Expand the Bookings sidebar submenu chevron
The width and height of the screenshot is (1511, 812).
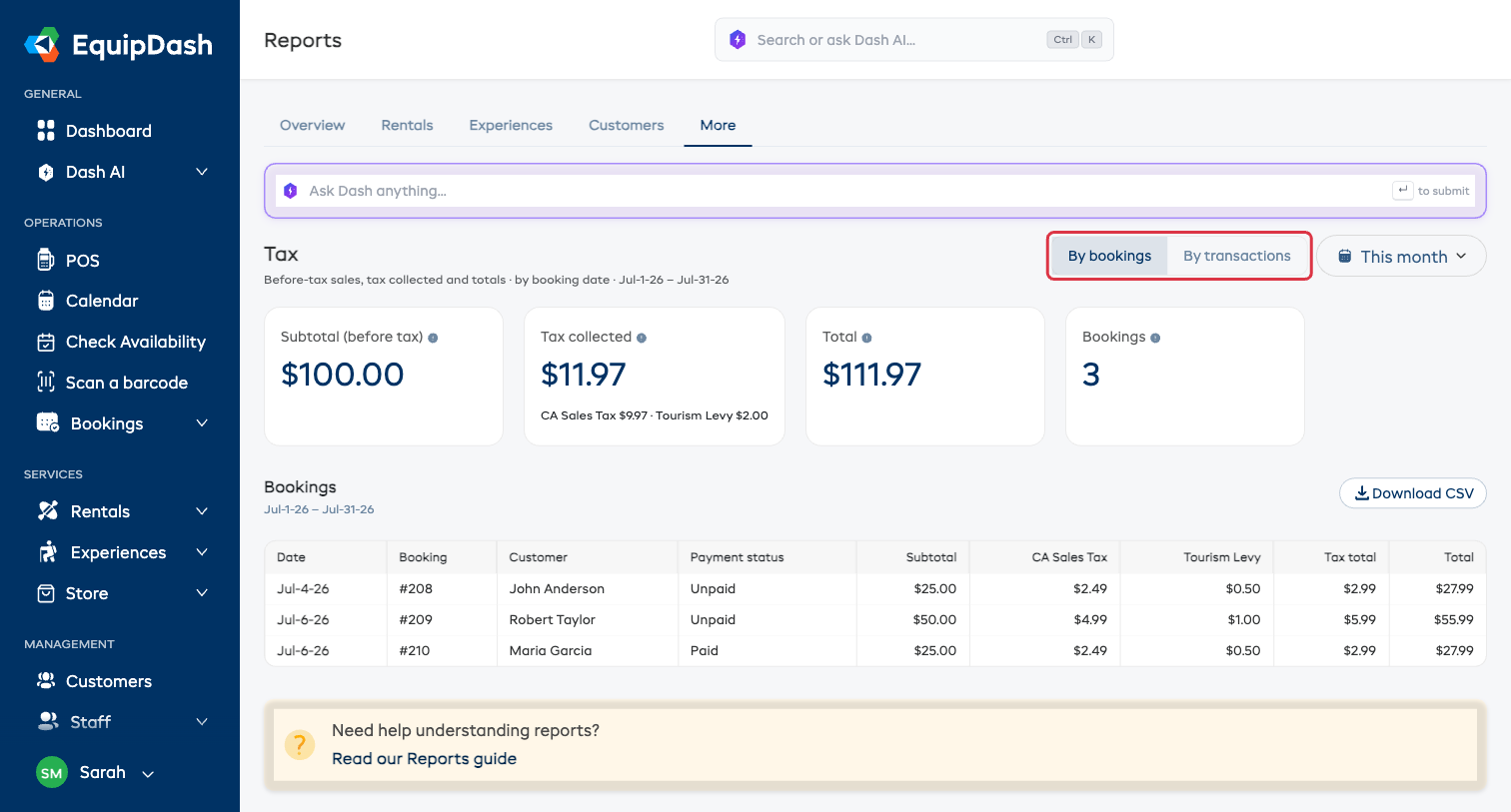pyautogui.click(x=202, y=422)
